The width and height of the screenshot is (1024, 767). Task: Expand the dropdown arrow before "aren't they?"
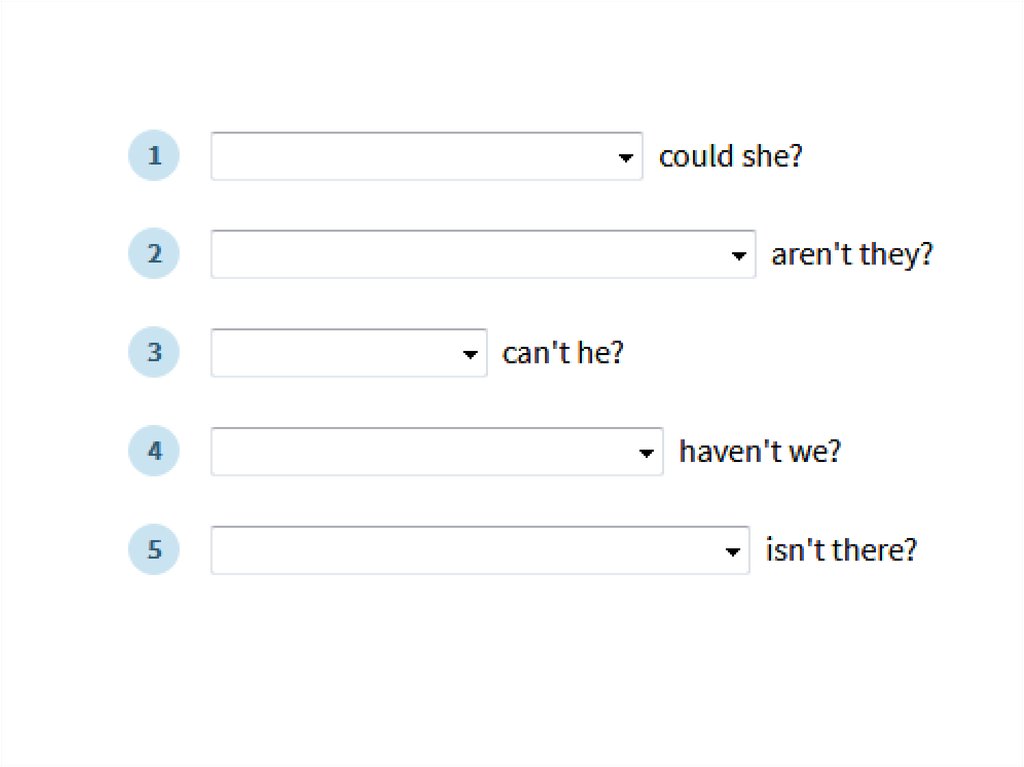point(739,256)
